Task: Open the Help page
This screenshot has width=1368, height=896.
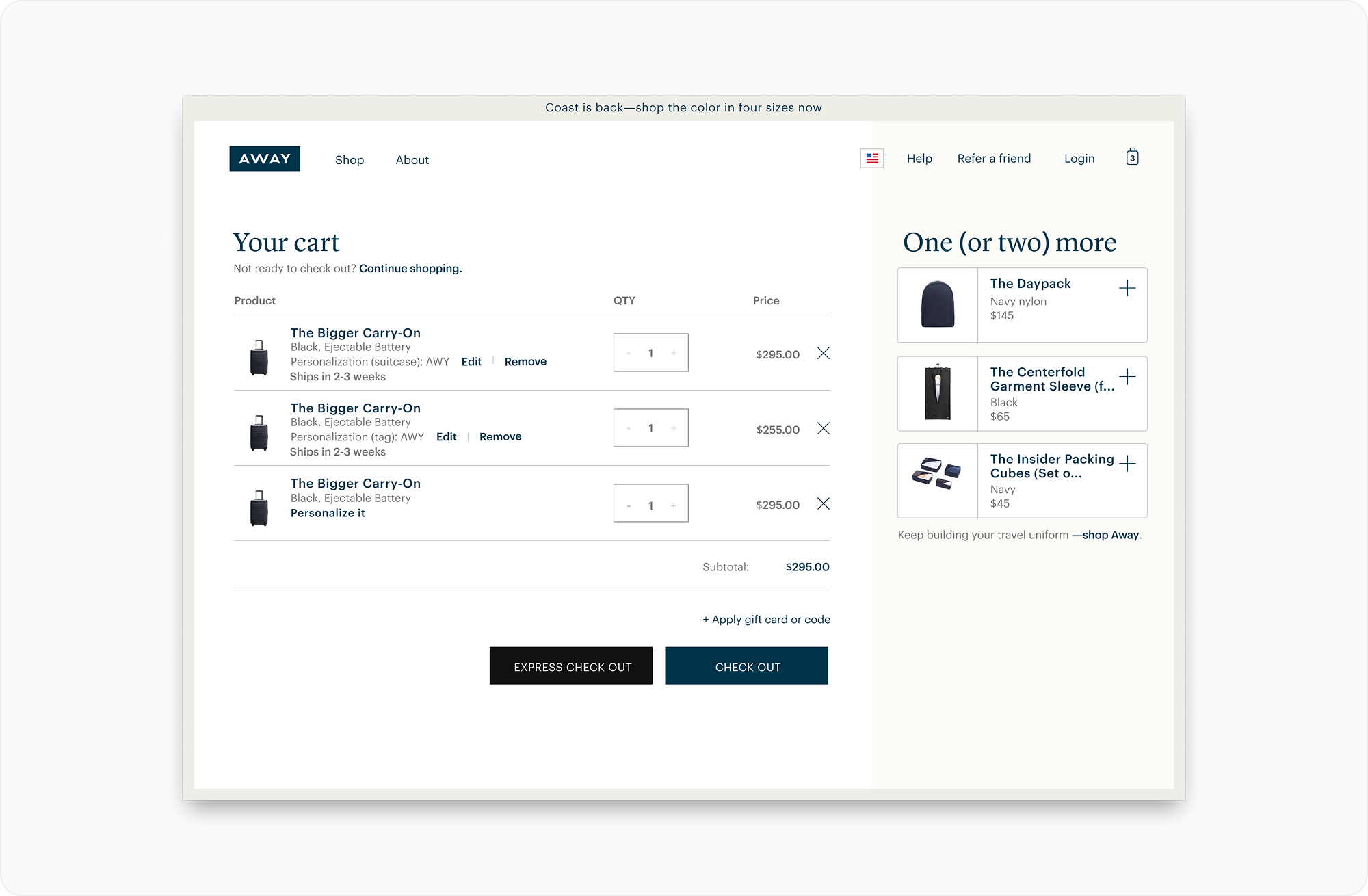Action: tap(919, 159)
